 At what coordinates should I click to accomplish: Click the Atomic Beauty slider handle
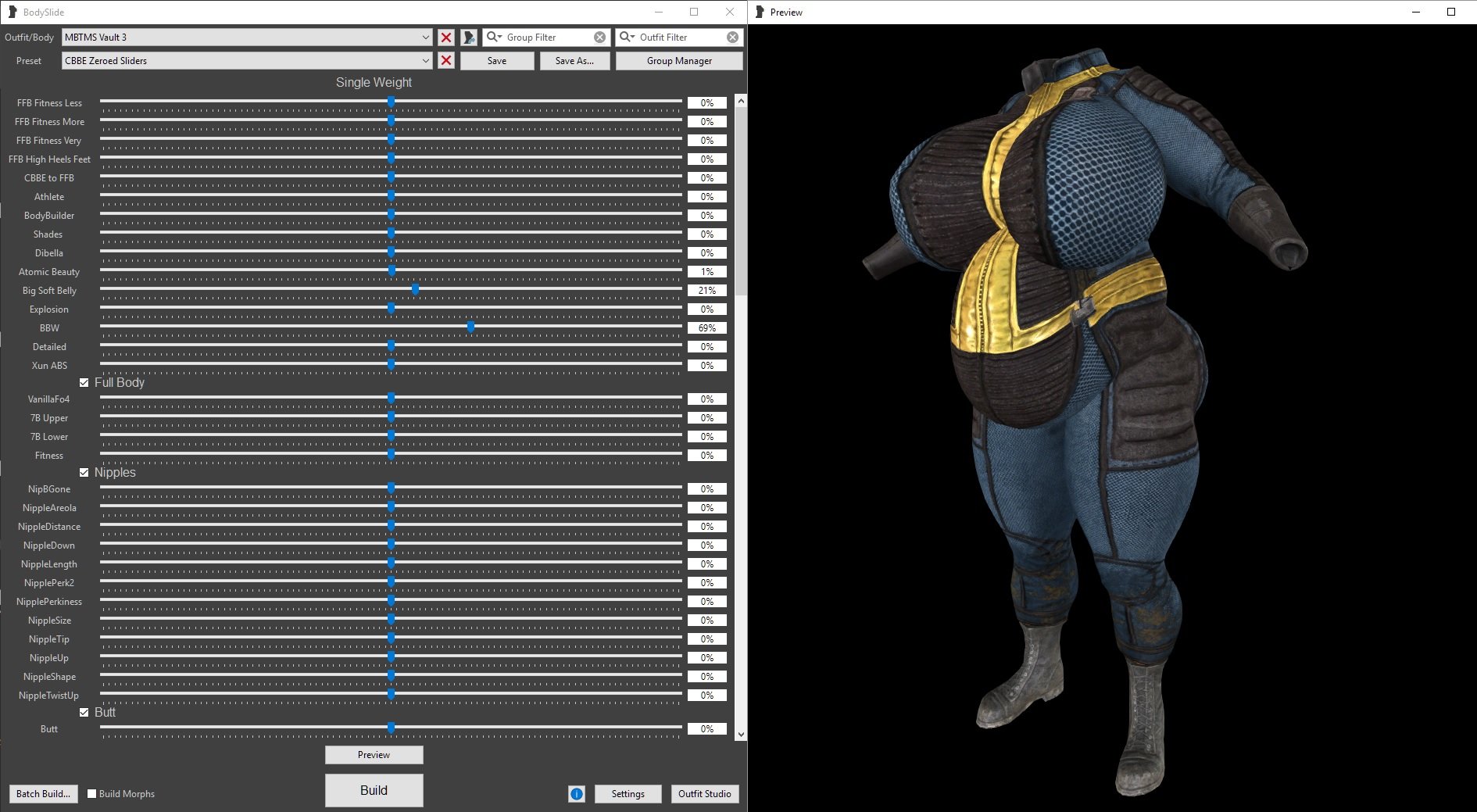pos(392,271)
